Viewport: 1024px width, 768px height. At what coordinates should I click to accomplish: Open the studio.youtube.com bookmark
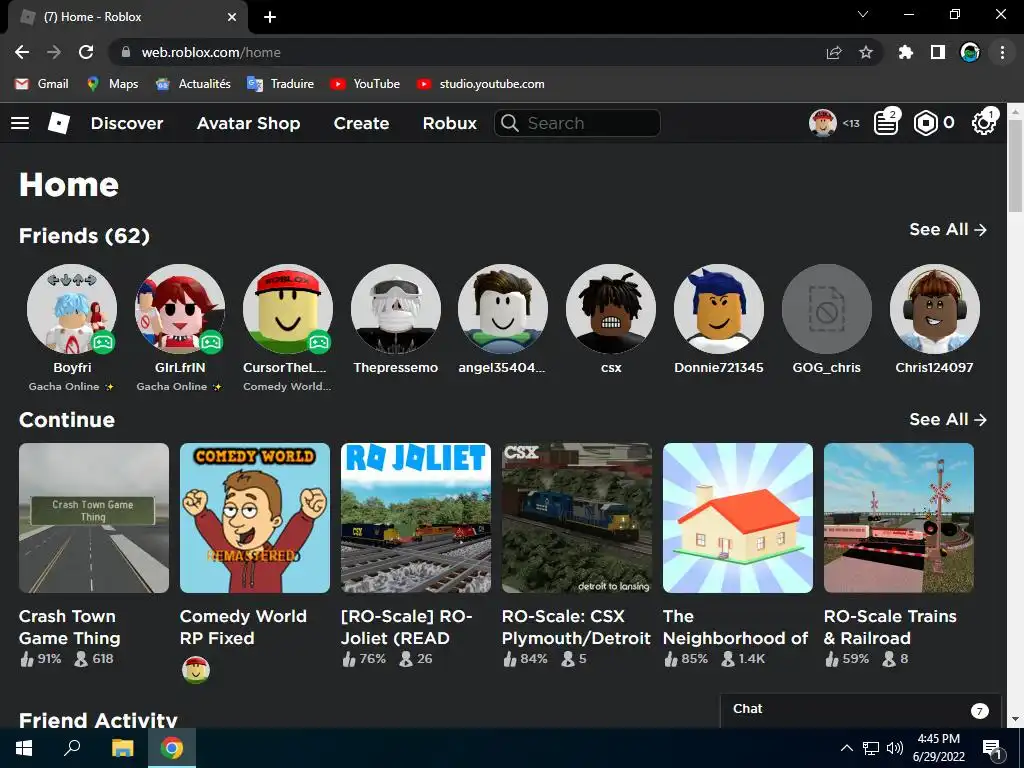tap(481, 84)
